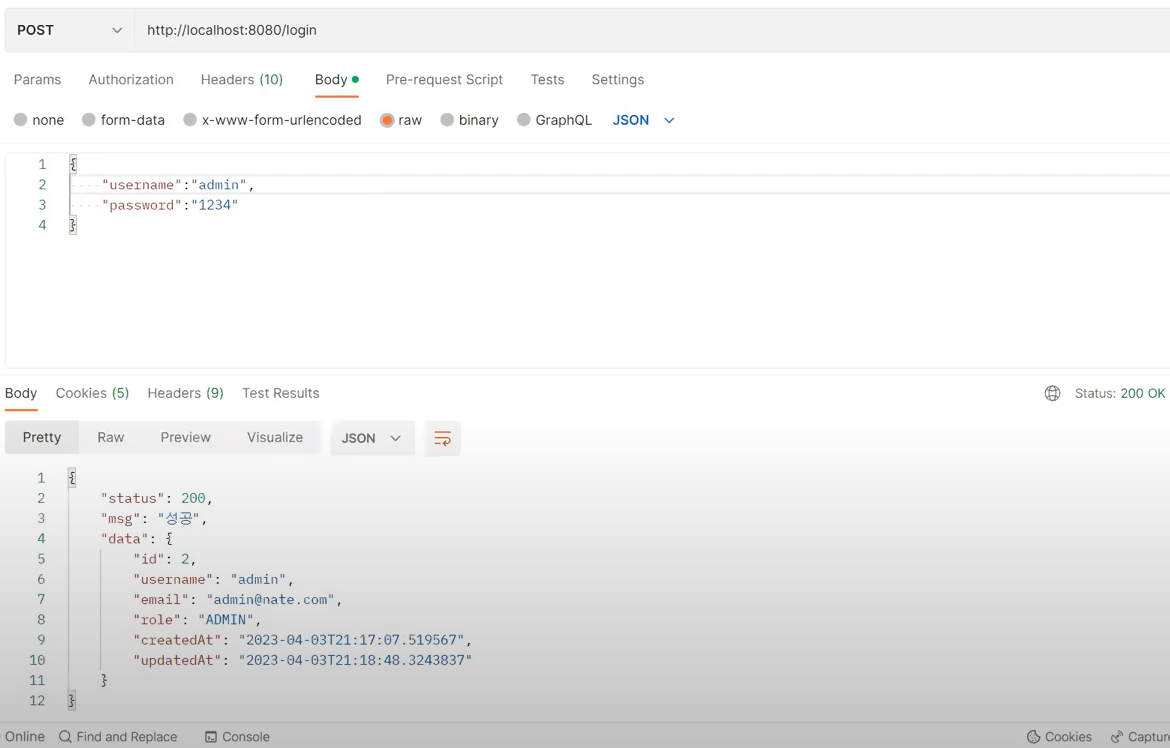Viewport: 1170px width, 748px height.
Task: Click the globe network icon beside Status
Action: pos(1052,393)
